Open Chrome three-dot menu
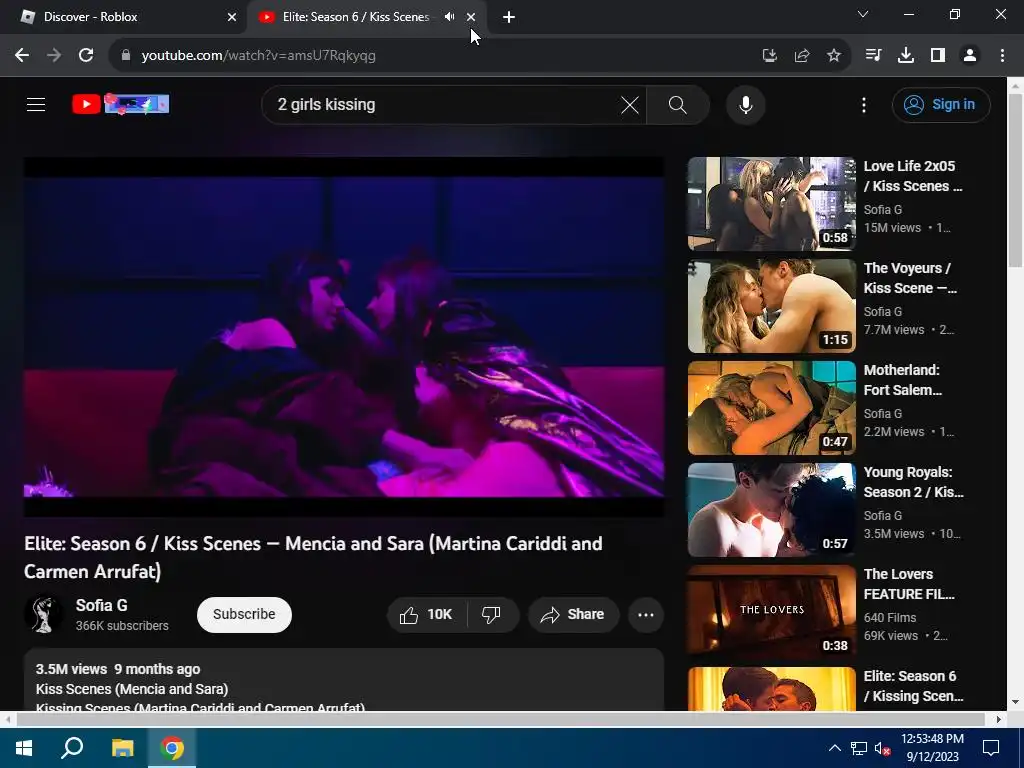Viewport: 1024px width, 768px height. 1002,56
